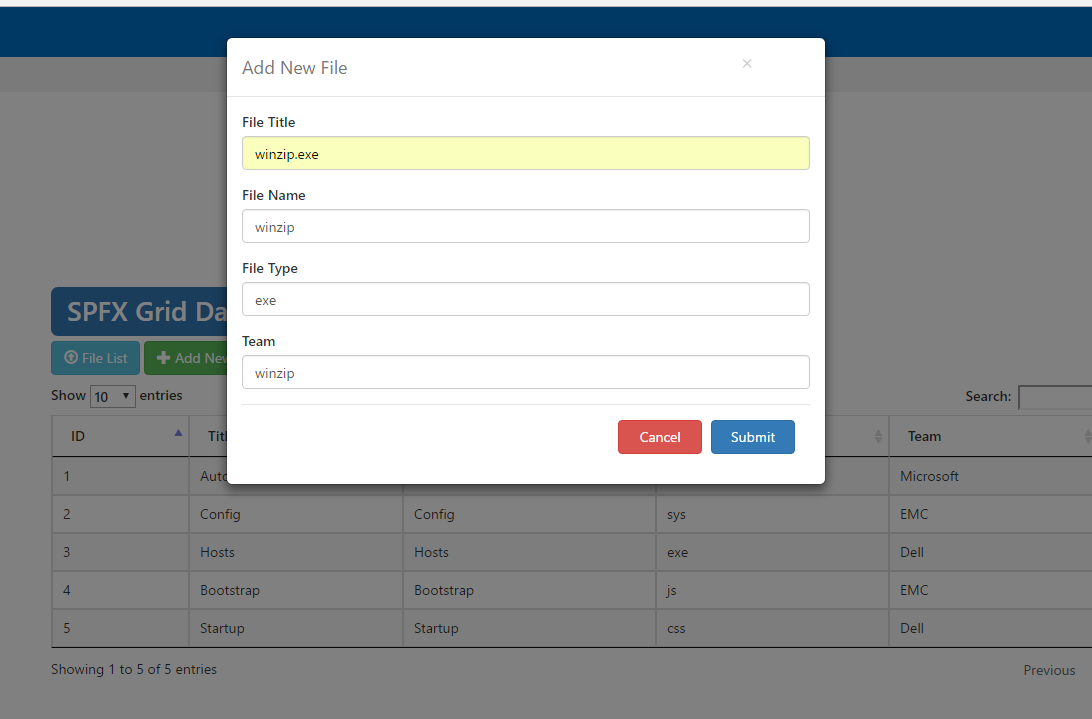Cancel adding the new file

659,436
